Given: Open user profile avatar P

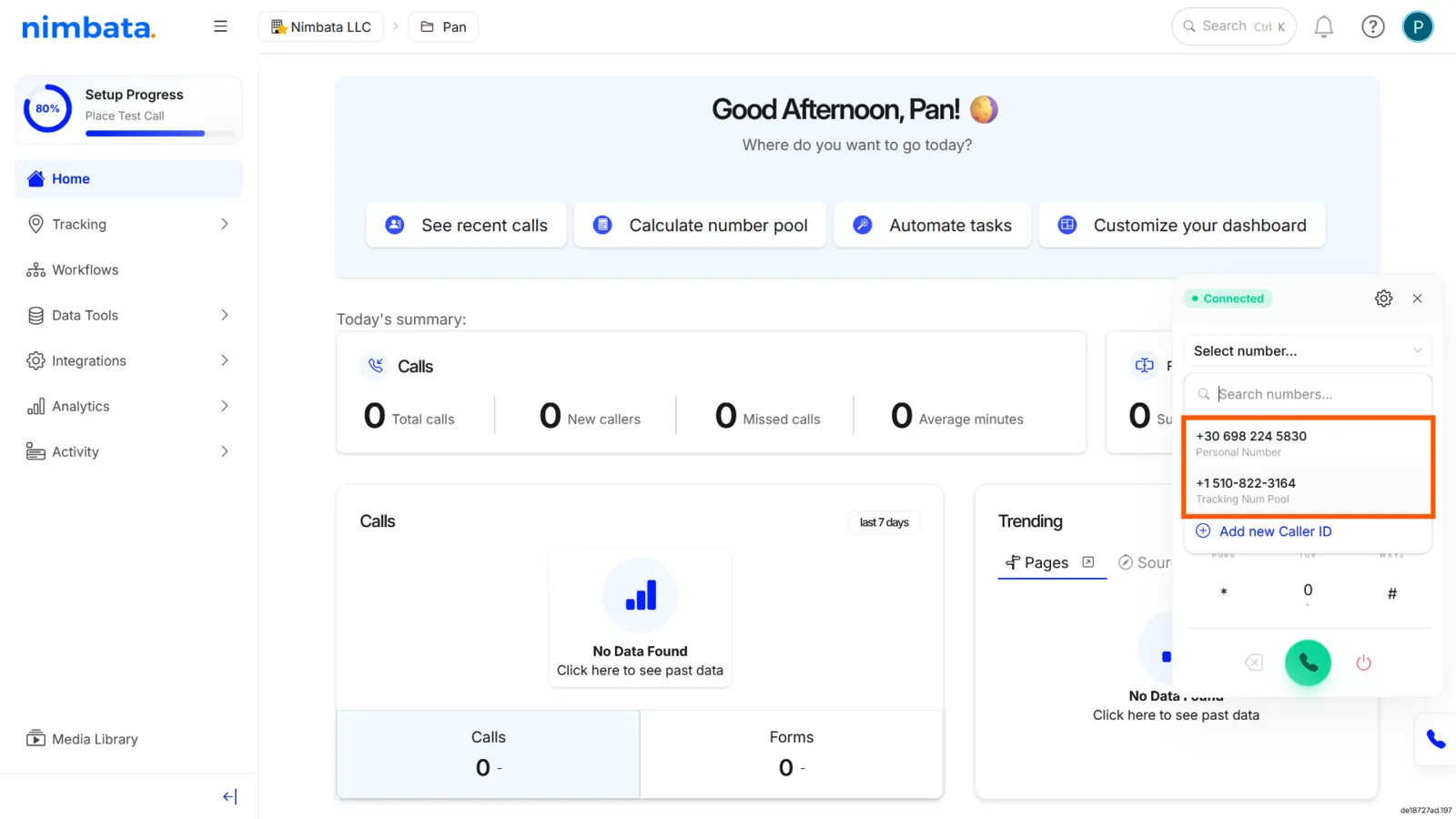Looking at the screenshot, I should pos(1417,26).
